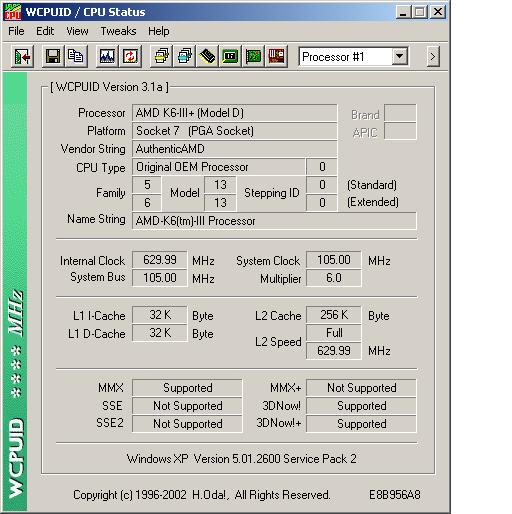
Task: Click the Standard Family value 5
Action: click(x=147, y=185)
